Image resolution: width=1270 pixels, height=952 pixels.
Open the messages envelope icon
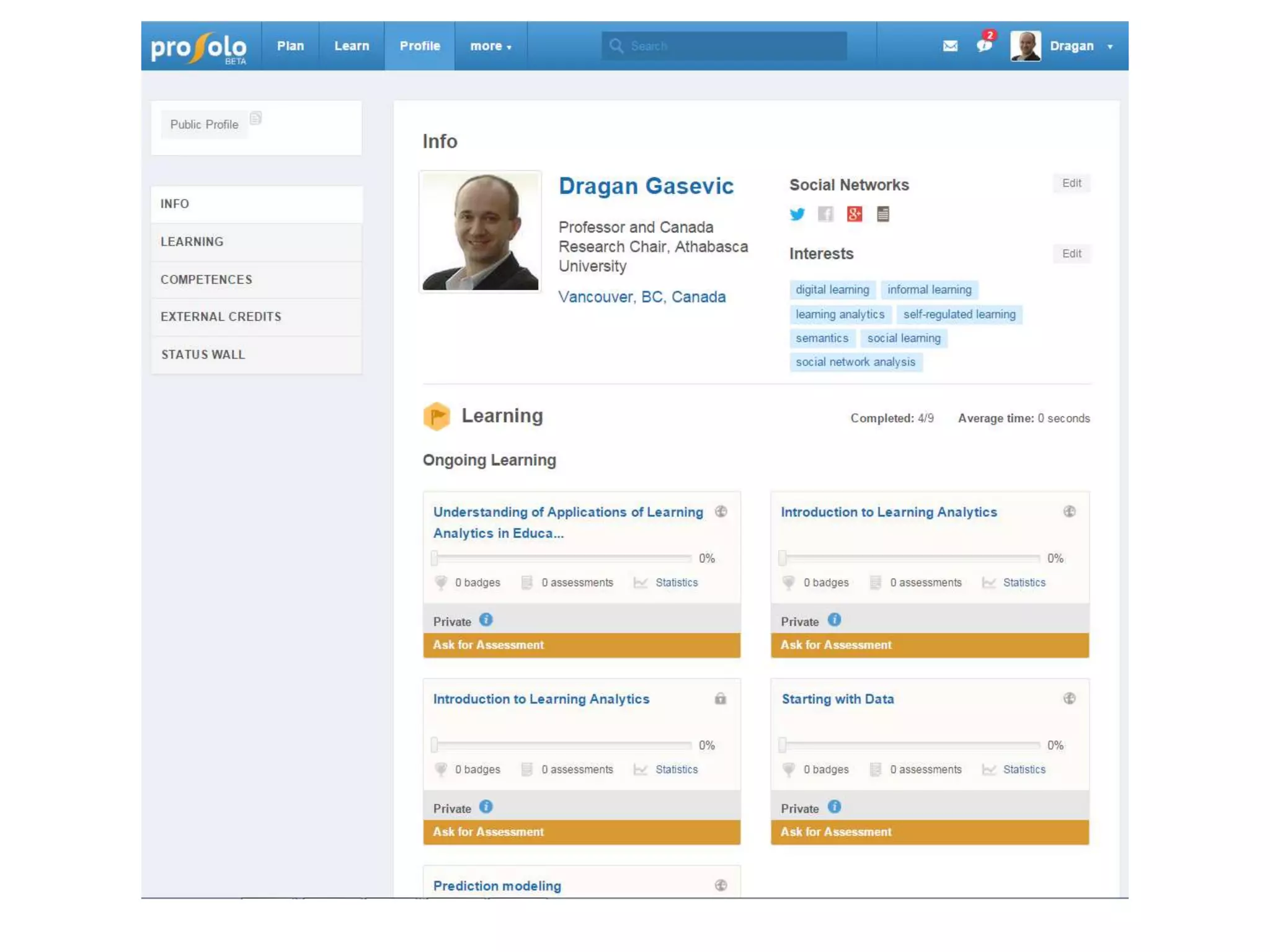click(949, 46)
